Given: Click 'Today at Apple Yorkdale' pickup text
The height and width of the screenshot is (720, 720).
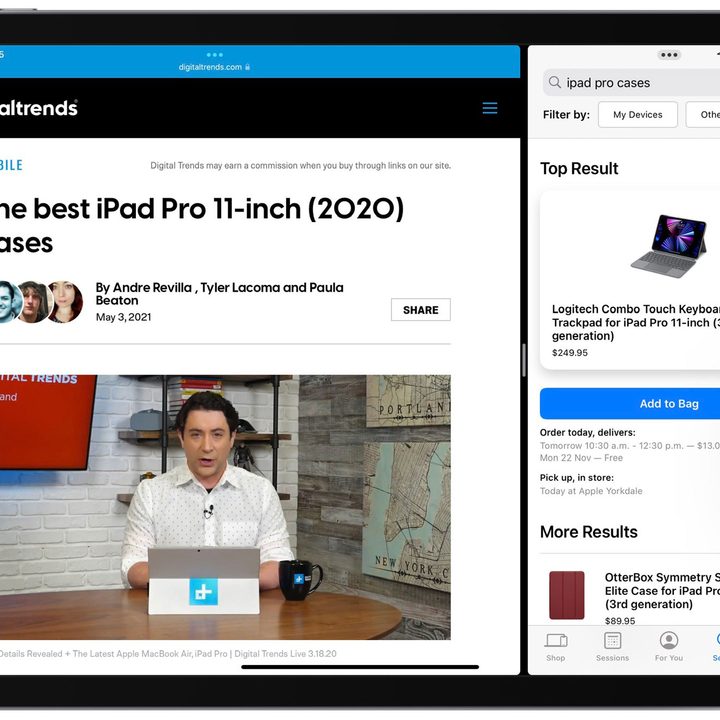Looking at the screenshot, I should pyautogui.click(x=591, y=491).
